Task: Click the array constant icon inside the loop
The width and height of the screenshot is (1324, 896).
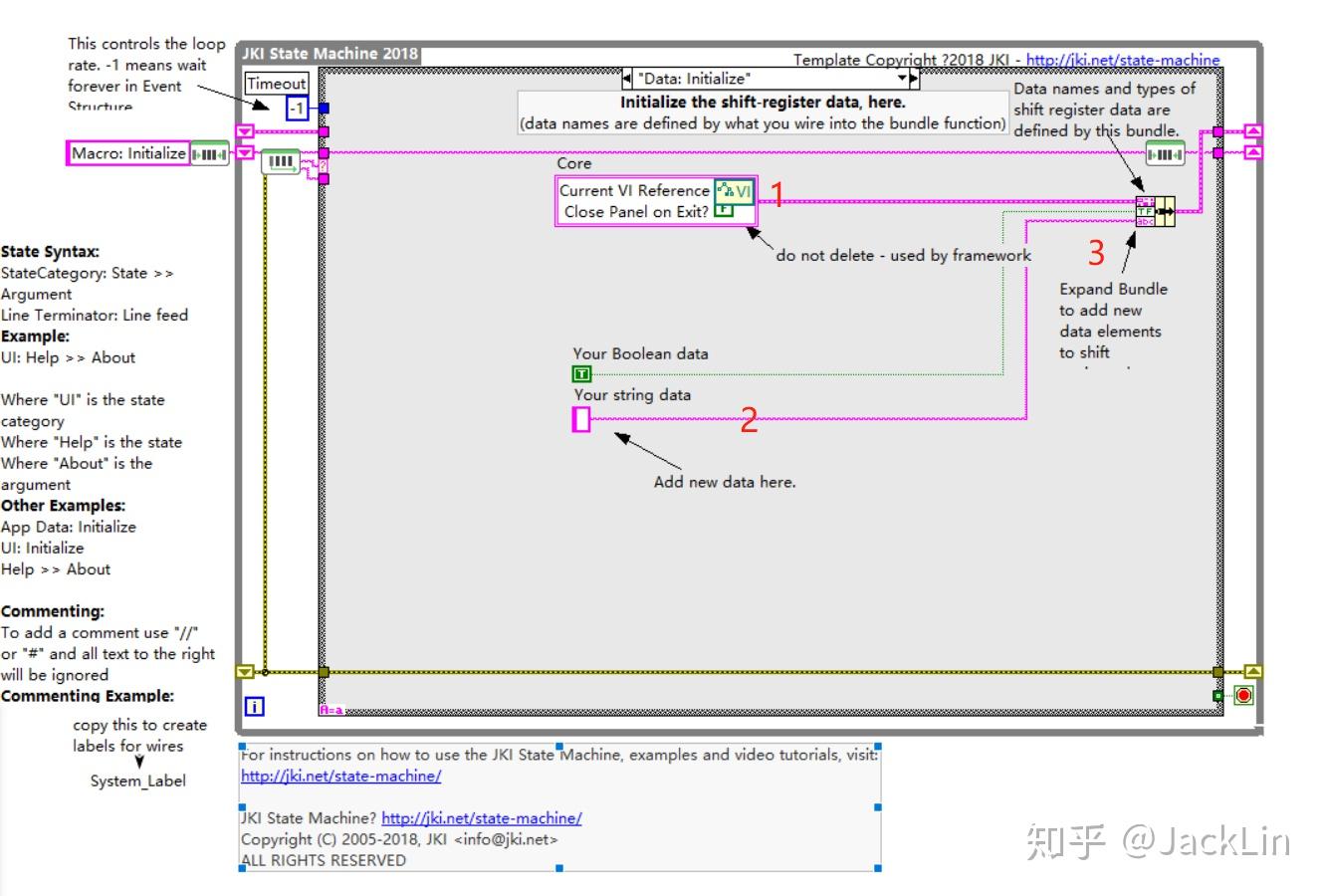Action: pyautogui.click(x=280, y=160)
